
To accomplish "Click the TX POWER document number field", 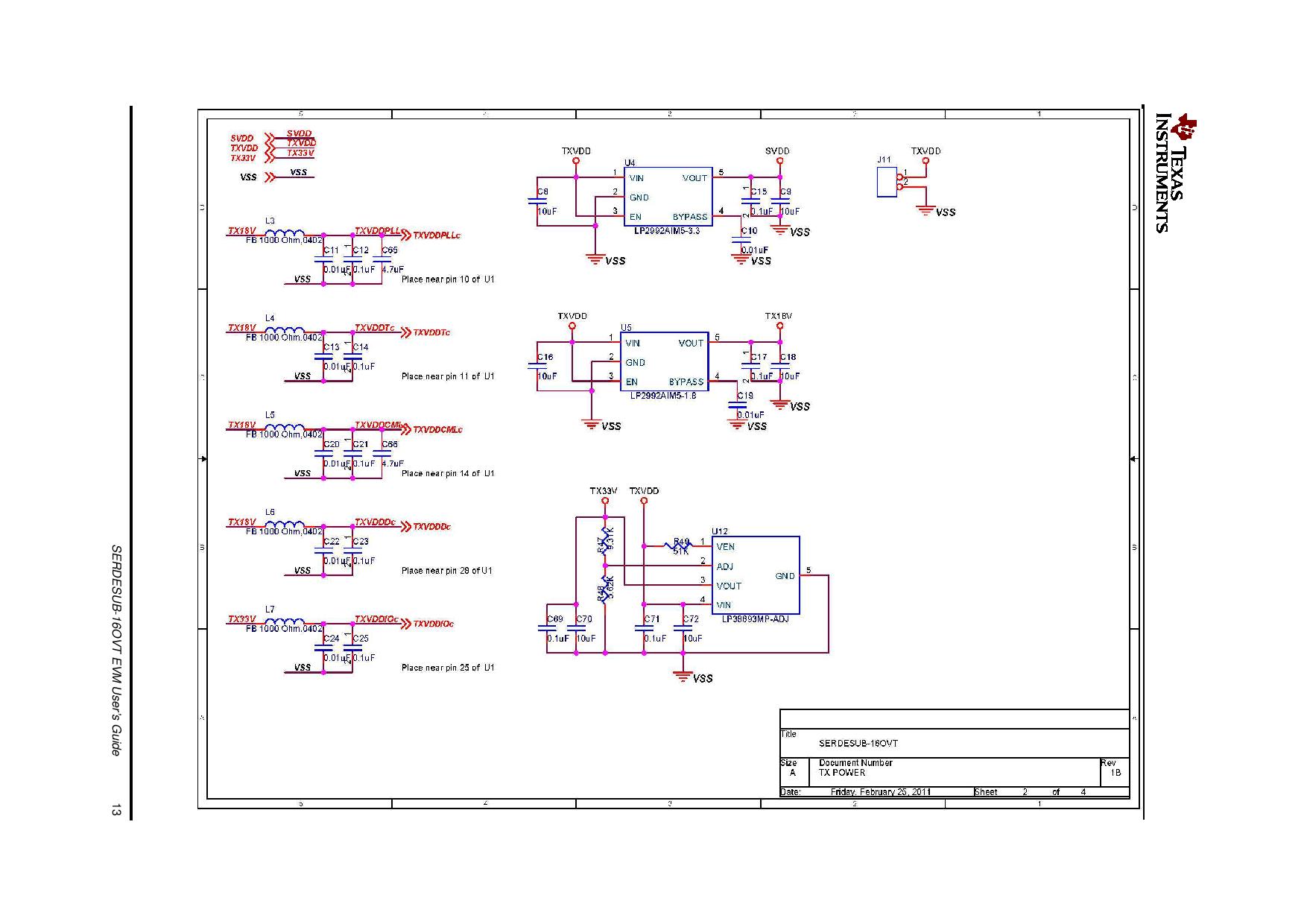I will click(x=842, y=773).
